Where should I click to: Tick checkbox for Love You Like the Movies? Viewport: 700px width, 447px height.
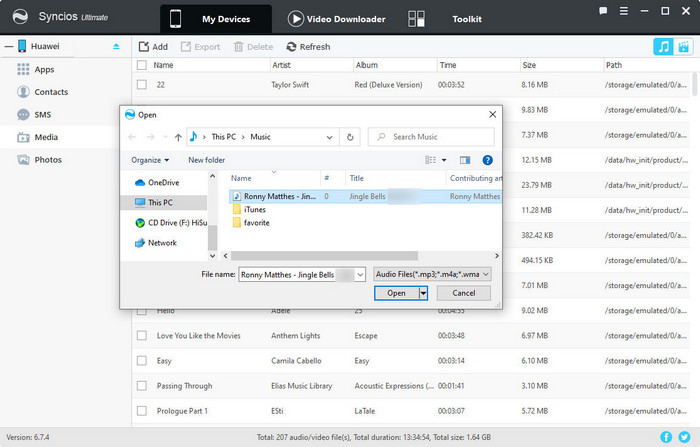click(x=142, y=335)
